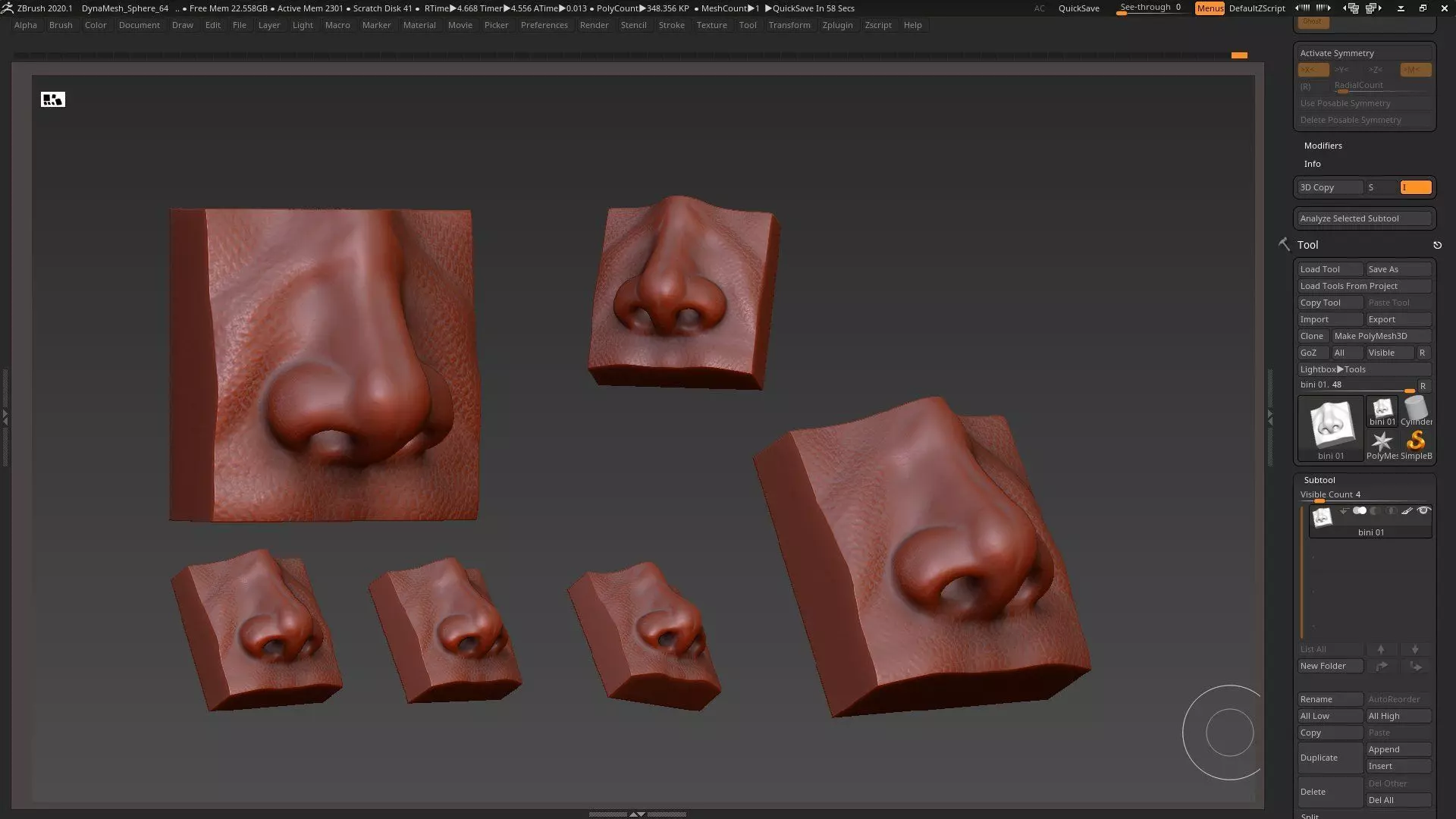Click the previous UI colors arrow icon
The width and height of the screenshot is (1456, 819).
(x=1302, y=8)
